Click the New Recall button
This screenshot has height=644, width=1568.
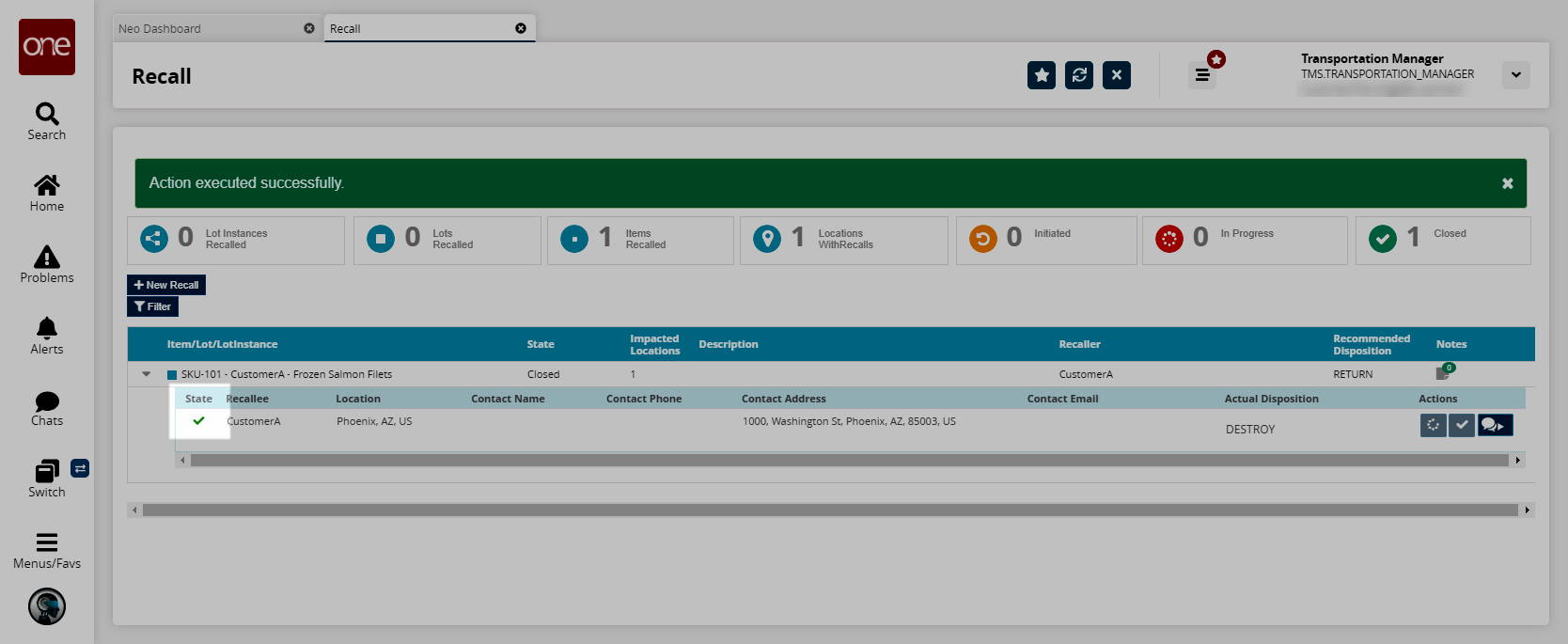pos(166,285)
